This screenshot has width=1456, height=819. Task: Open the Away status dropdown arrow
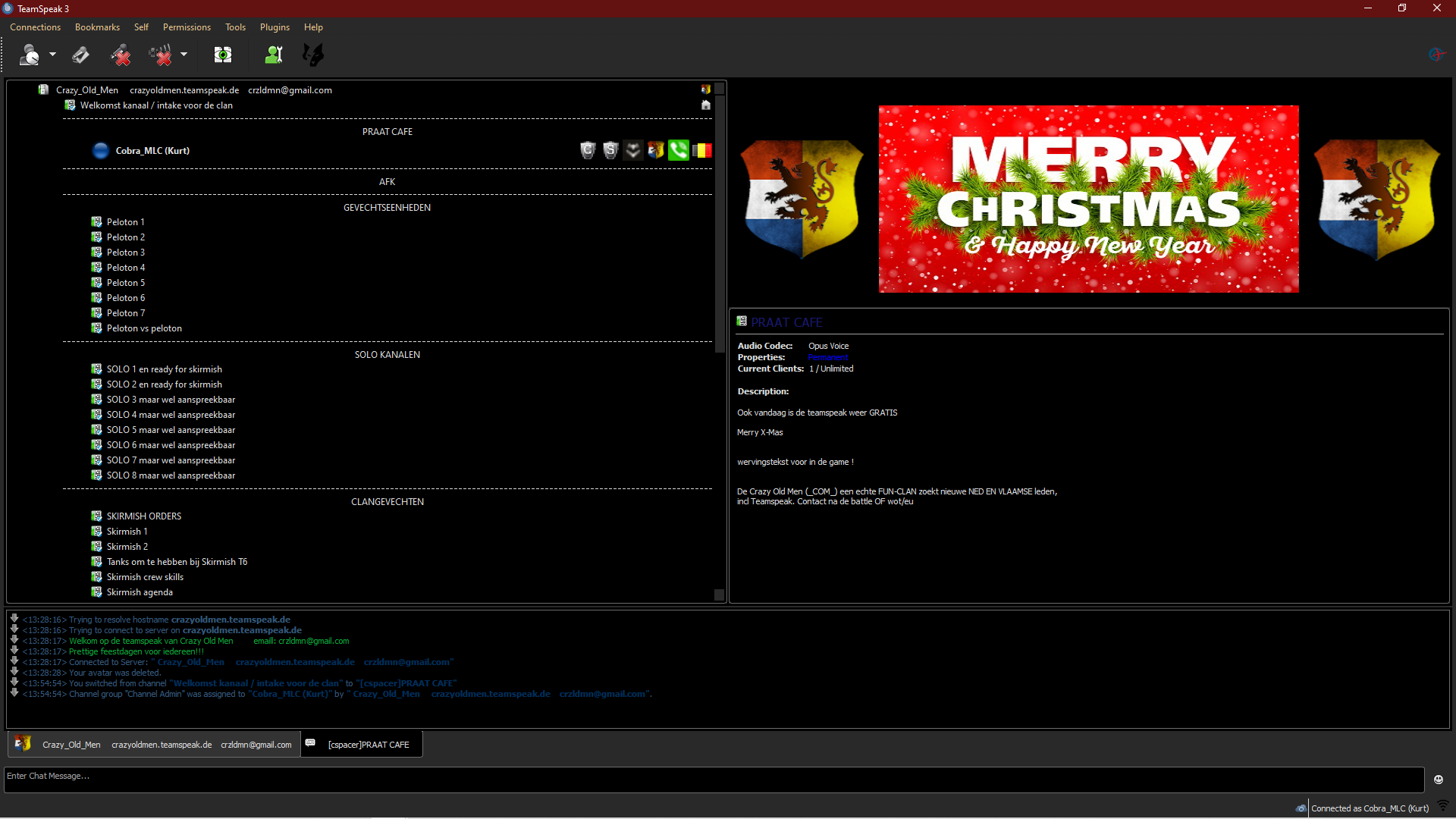point(52,55)
